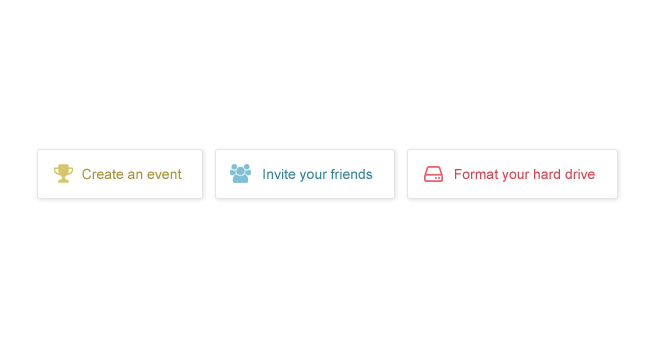Click the Format your hard drive button

[512, 174]
